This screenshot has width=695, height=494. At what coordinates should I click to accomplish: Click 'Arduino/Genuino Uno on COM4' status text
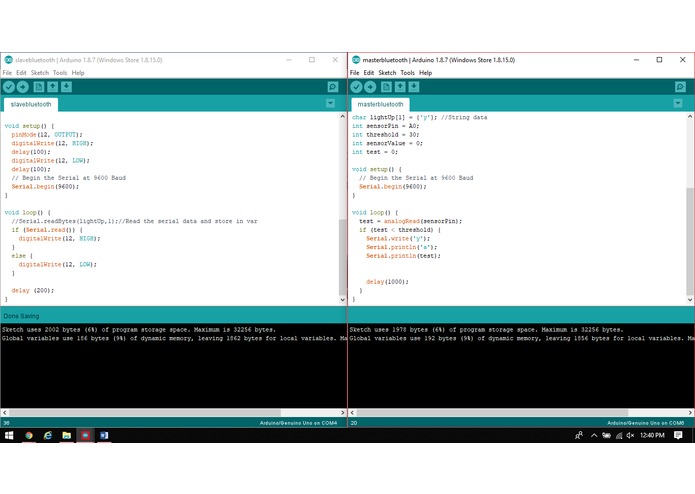[298, 423]
